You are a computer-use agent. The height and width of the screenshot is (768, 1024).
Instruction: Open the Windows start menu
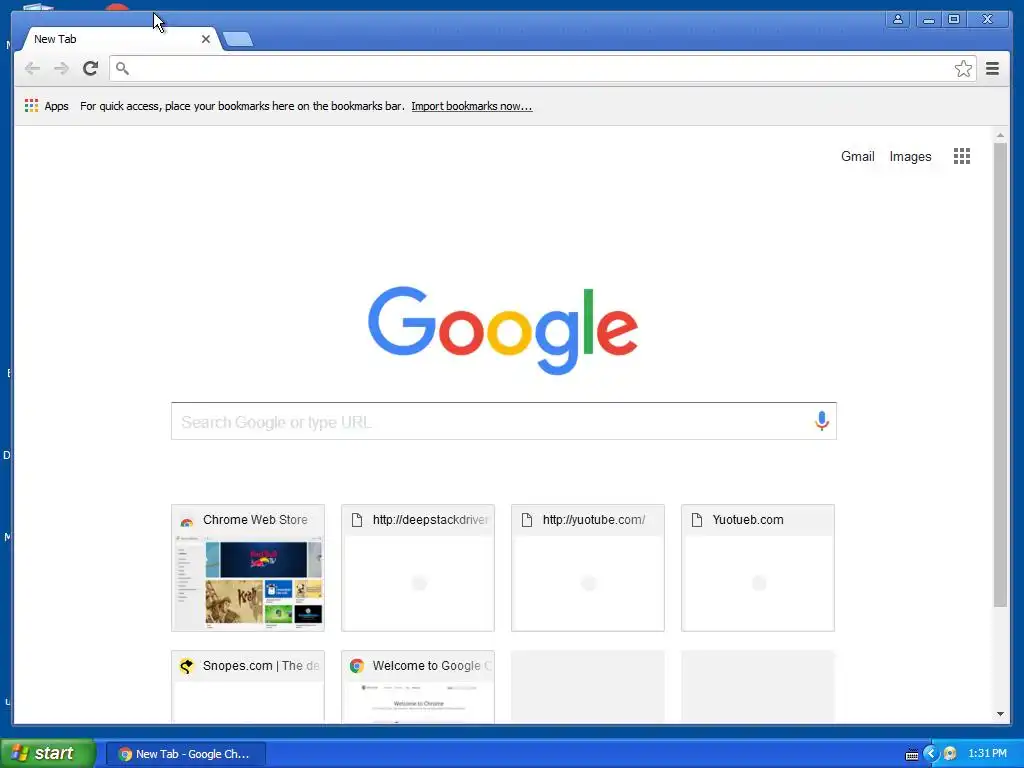[47, 753]
